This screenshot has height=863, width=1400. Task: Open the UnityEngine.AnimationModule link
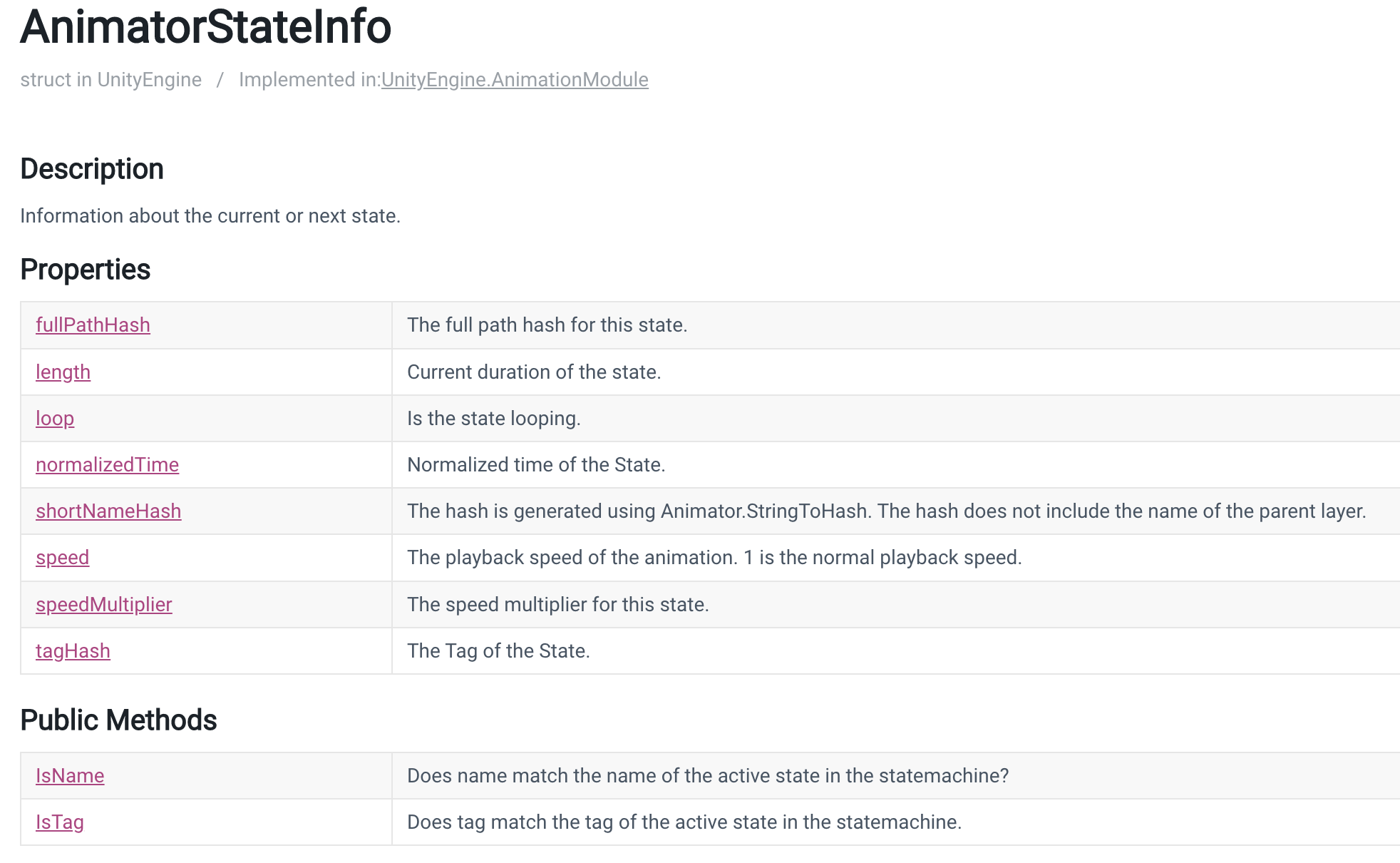(x=515, y=80)
